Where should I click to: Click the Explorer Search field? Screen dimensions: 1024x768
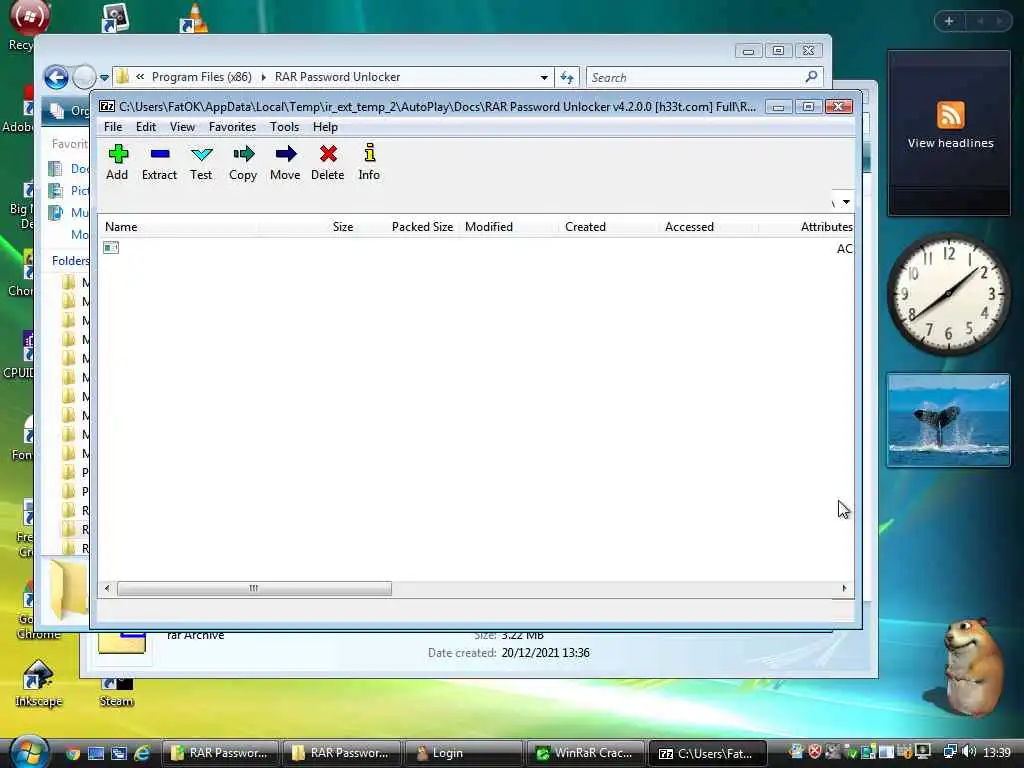click(695, 78)
